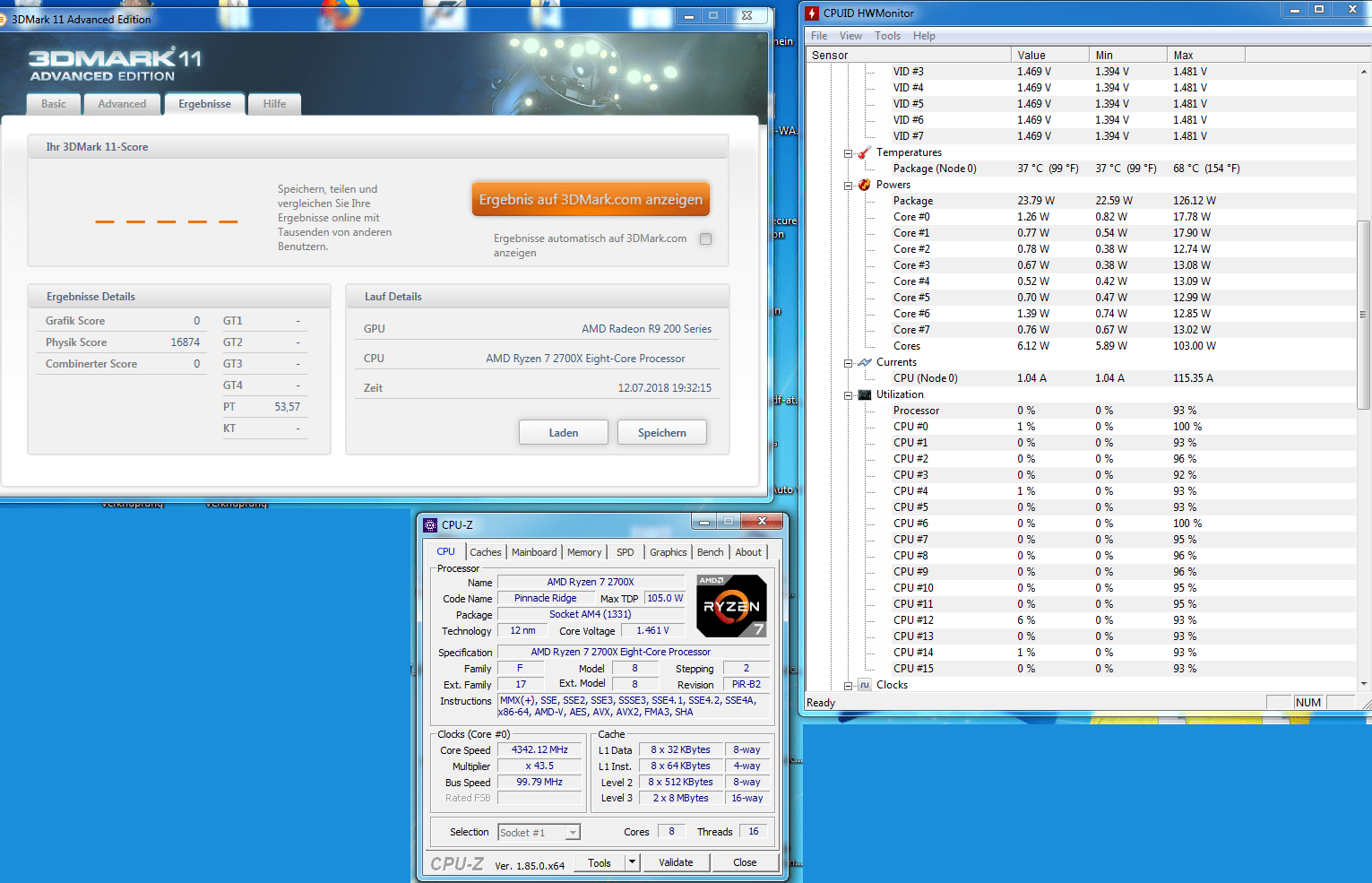Click the Value column header
This screenshot has width=1372, height=883.
tap(1050, 55)
